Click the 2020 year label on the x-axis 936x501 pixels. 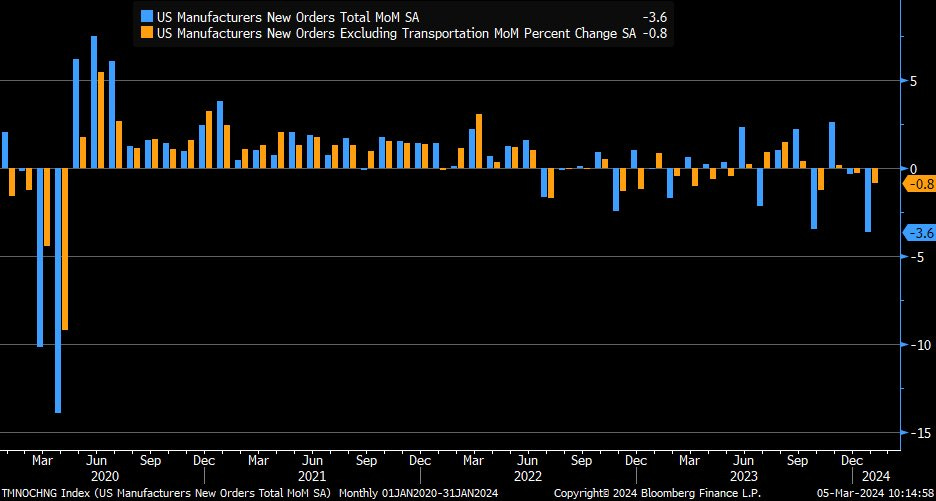pos(104,477)
